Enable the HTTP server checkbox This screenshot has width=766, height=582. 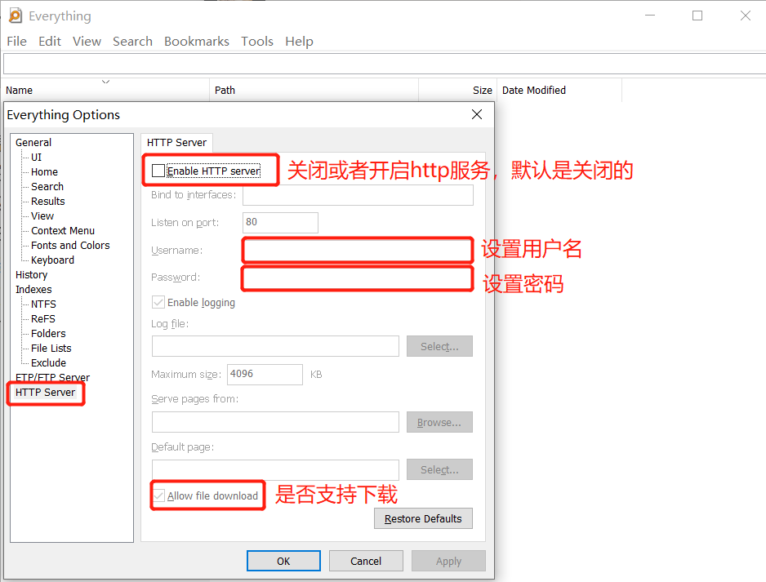click(158, 171)
